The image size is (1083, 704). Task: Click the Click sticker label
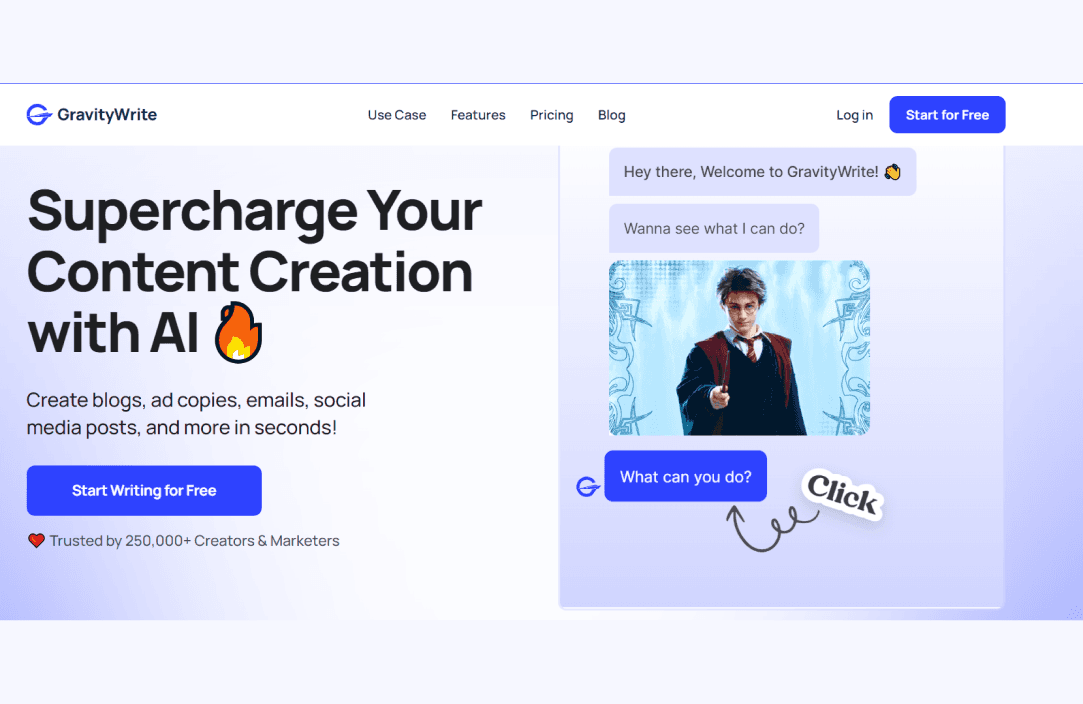tap(843, 495)
